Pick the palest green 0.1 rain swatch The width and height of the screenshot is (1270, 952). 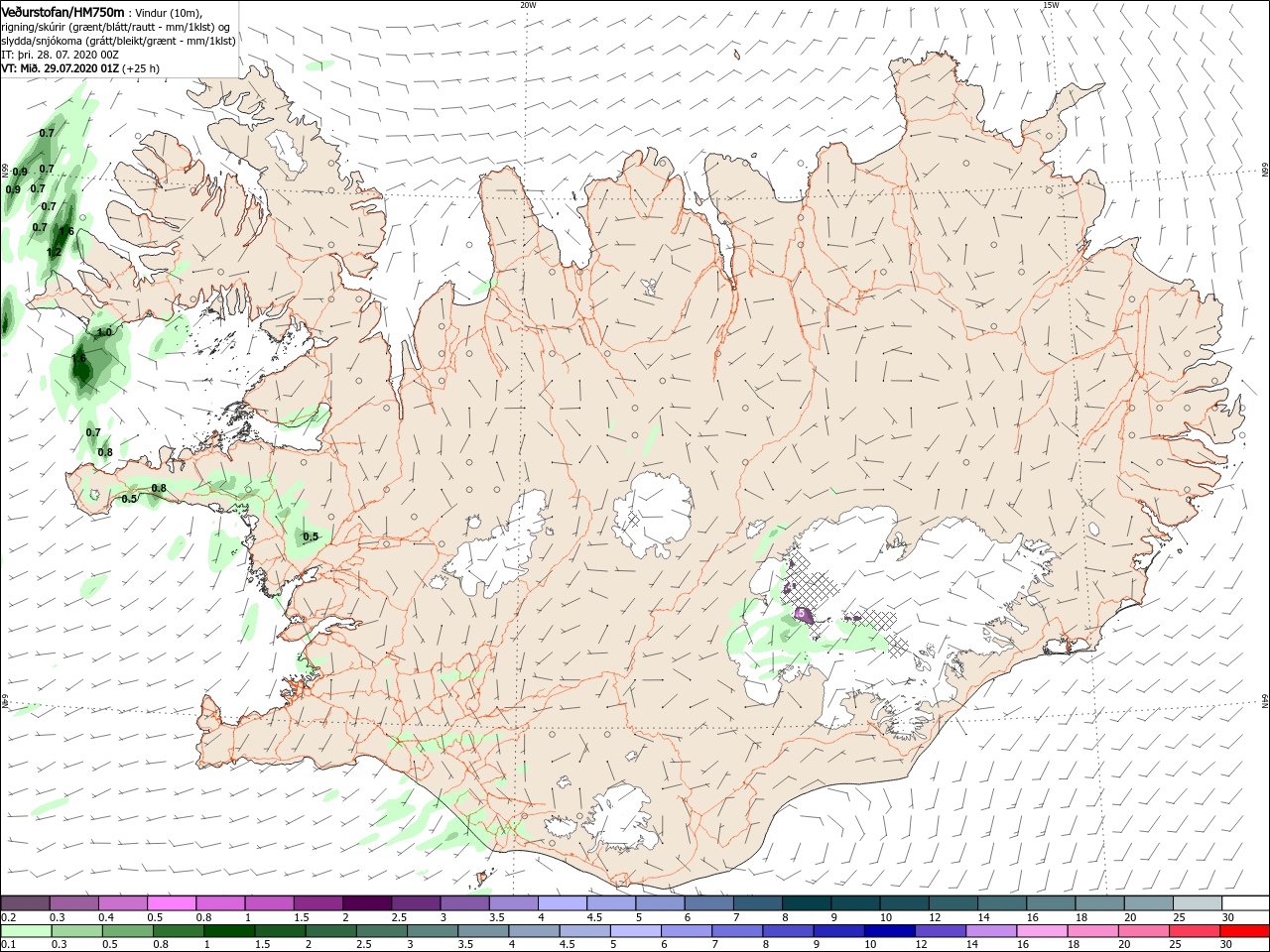pos(27,931)
